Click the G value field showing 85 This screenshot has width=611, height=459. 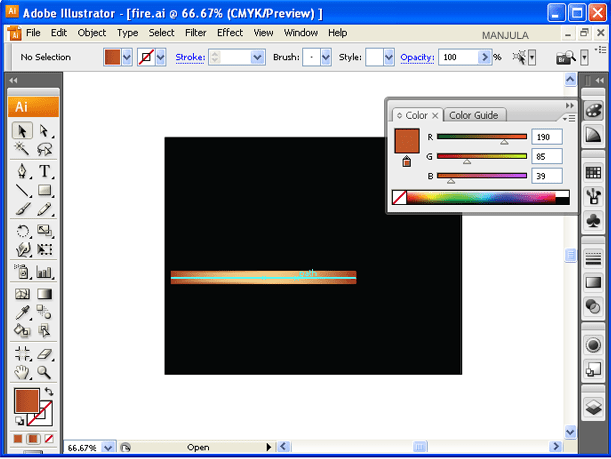coord(547,156)
